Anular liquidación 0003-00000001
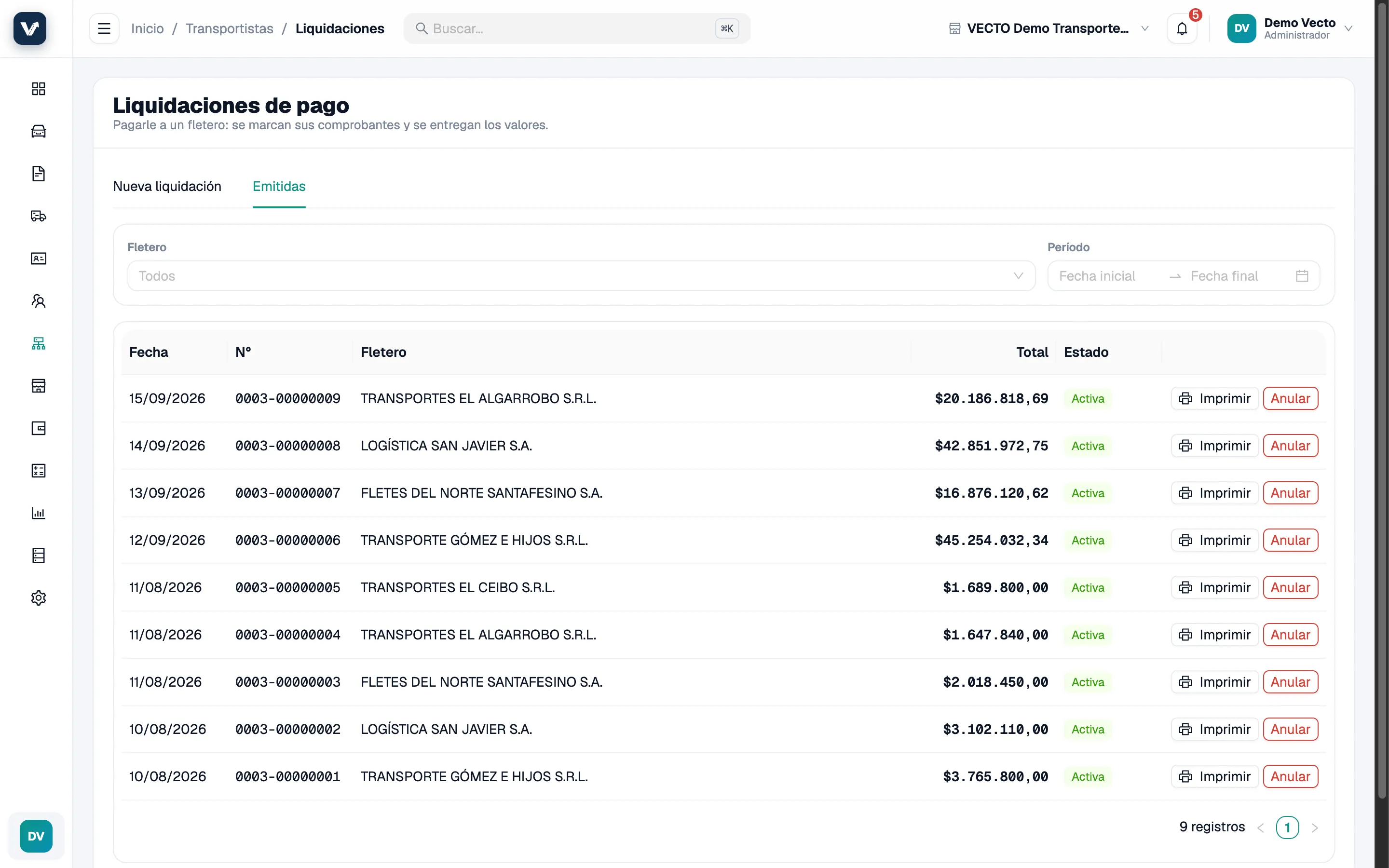Viewport: 1389px width, 868px height. 1290,777
